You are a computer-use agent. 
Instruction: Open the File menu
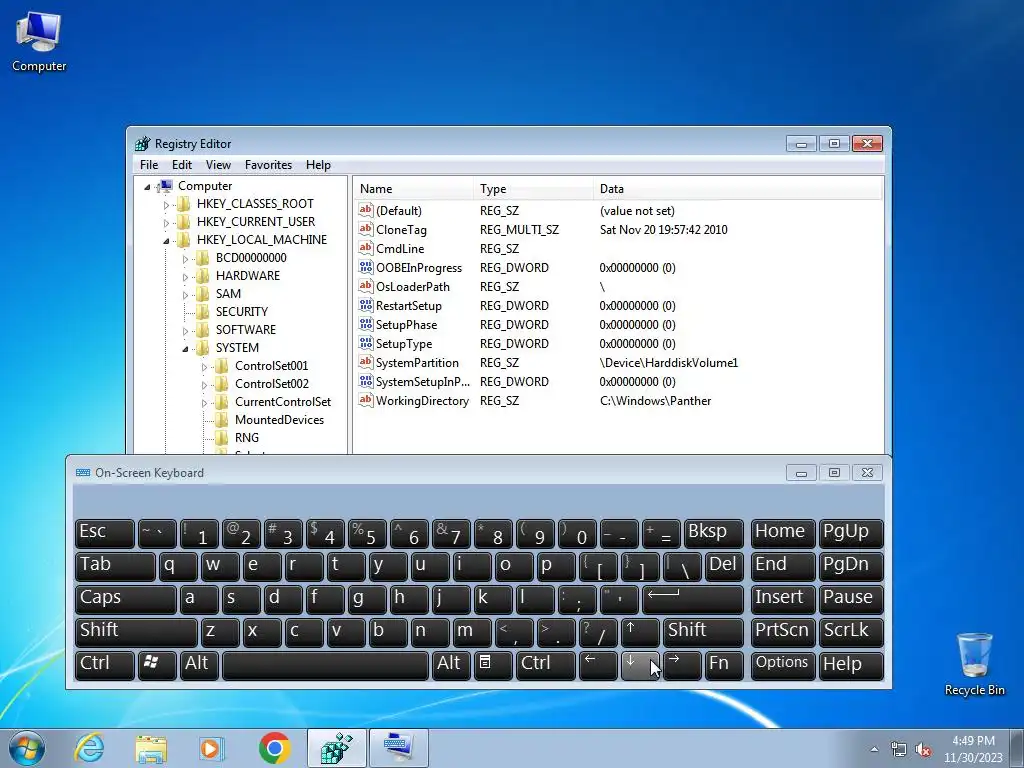click(149, 165)
